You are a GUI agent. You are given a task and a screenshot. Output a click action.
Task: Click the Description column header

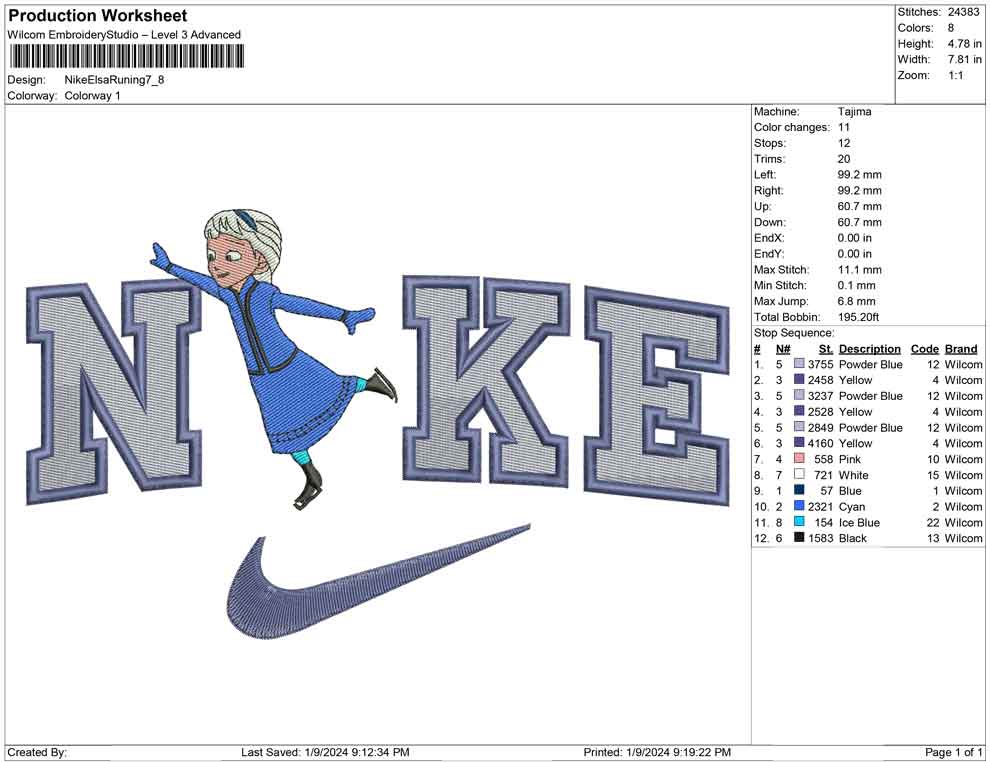[x=869, y=349]
